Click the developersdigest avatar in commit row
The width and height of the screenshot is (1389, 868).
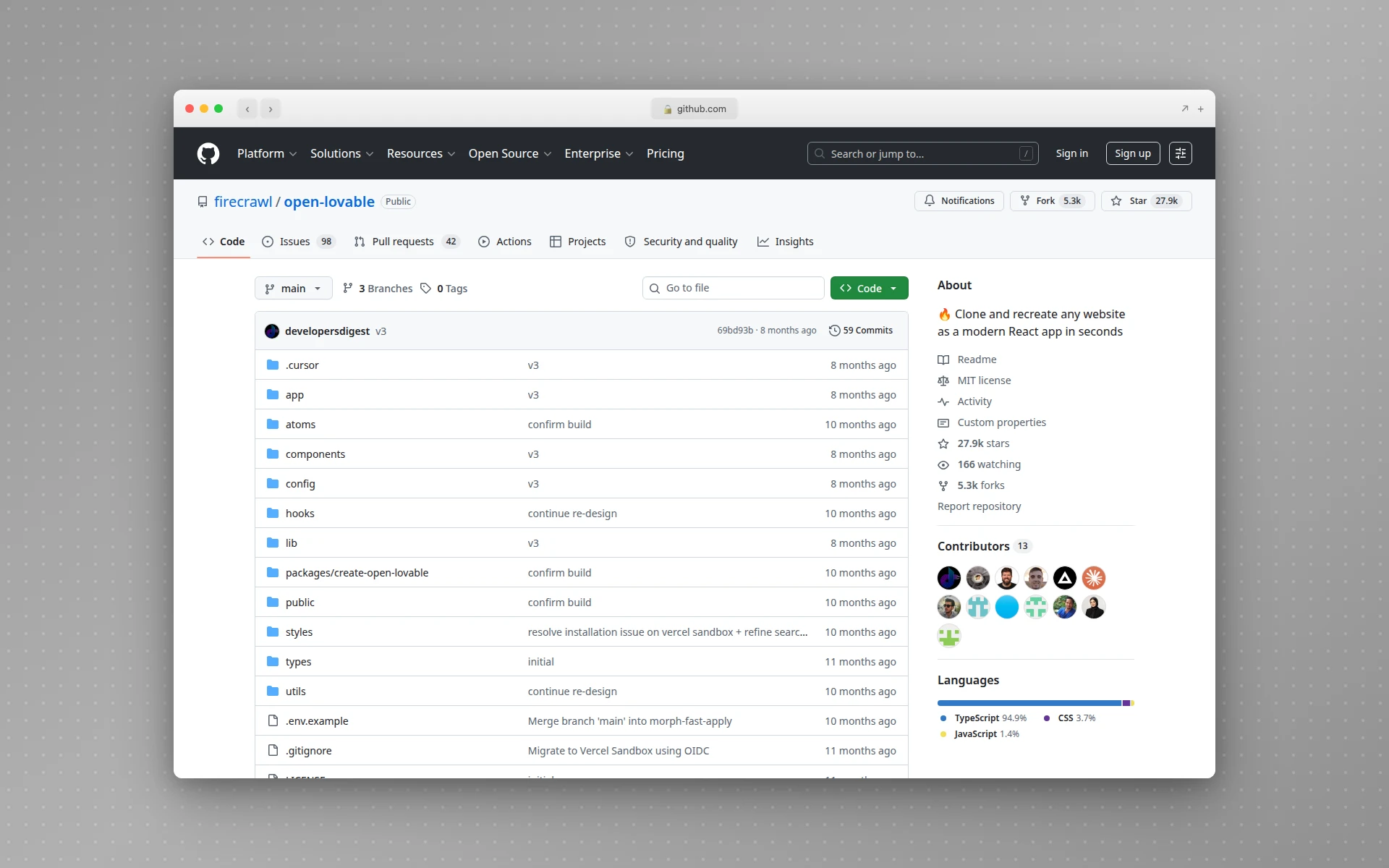pos(272,331)
